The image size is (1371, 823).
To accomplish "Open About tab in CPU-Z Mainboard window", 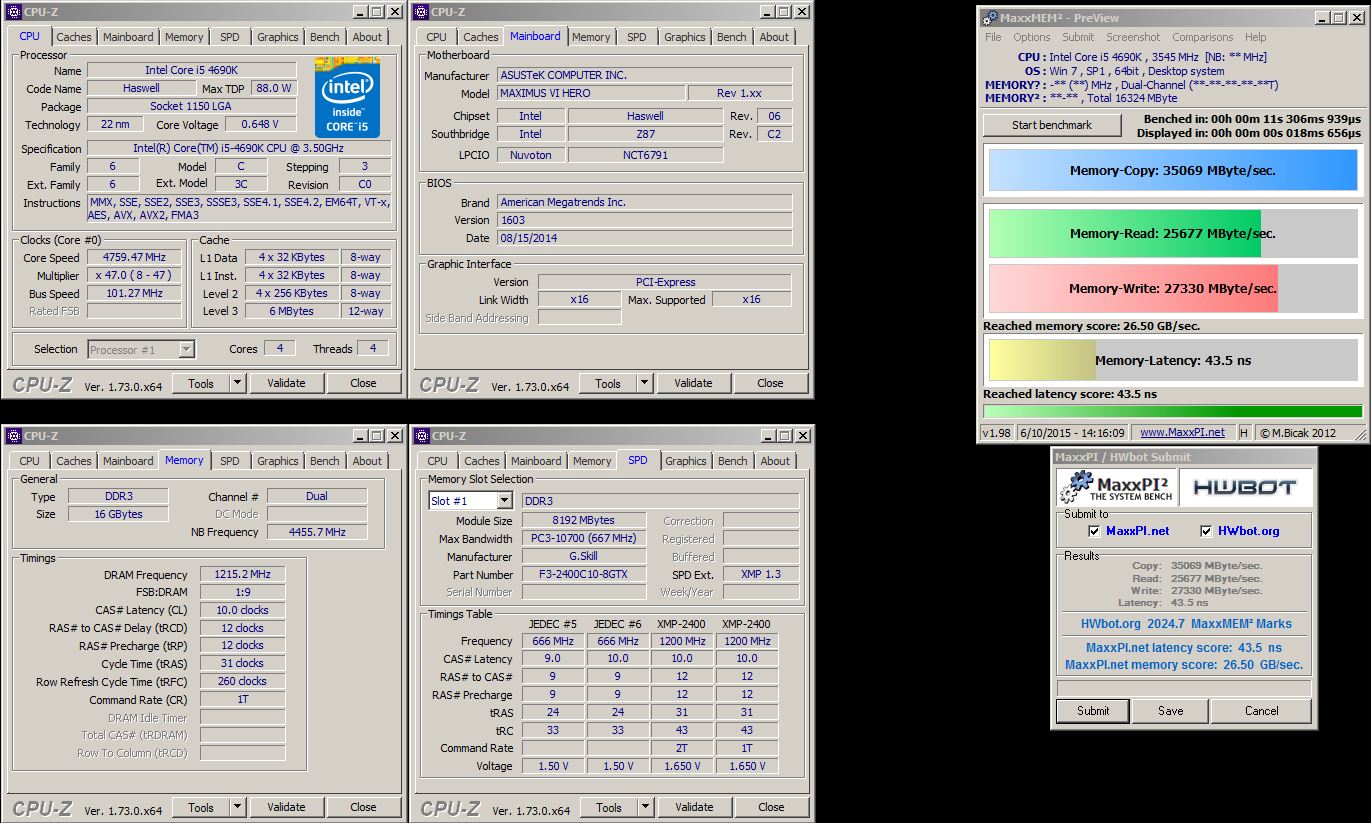I will click(774, 37).
